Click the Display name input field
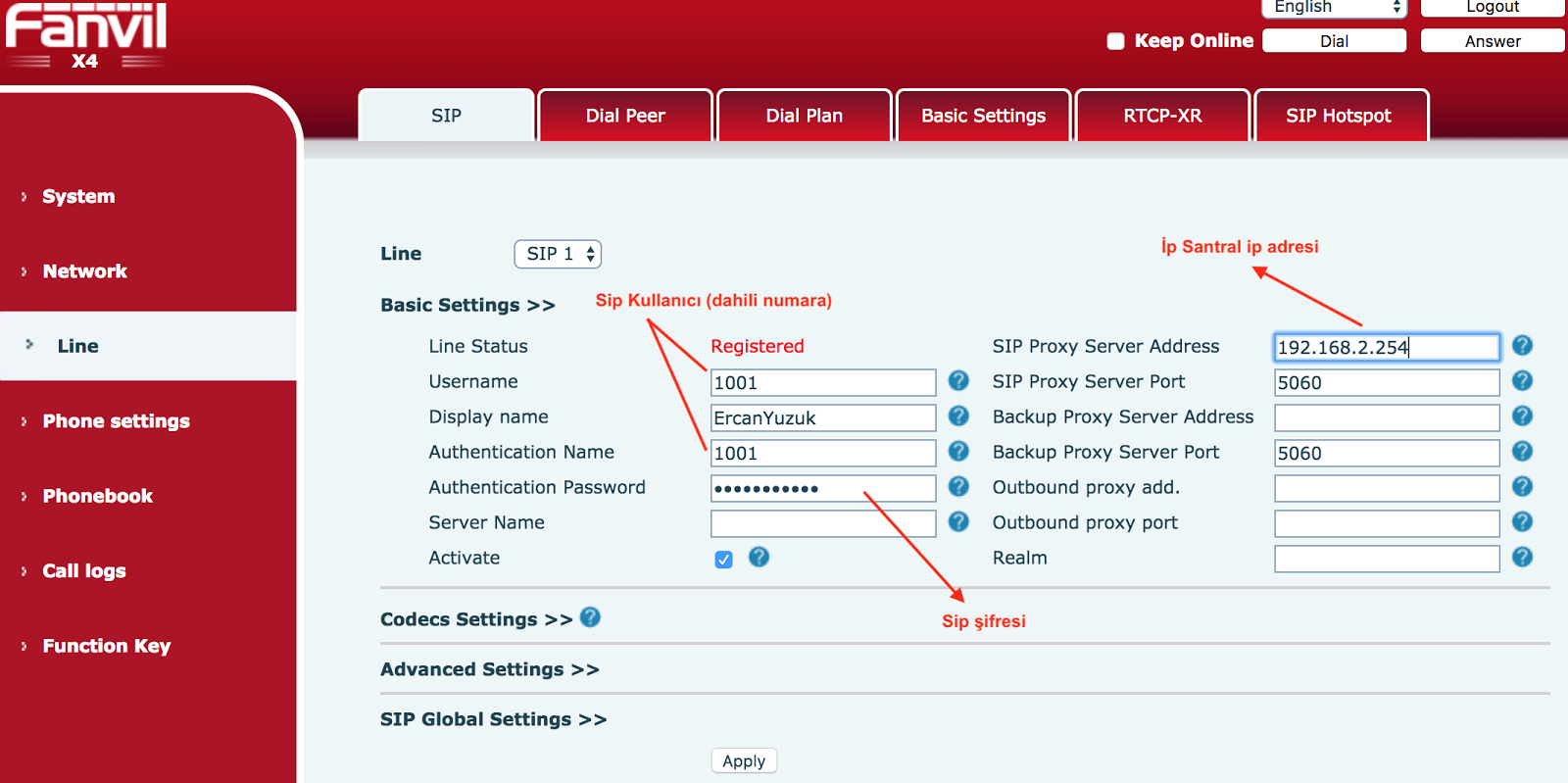 (x=823, y=417)
